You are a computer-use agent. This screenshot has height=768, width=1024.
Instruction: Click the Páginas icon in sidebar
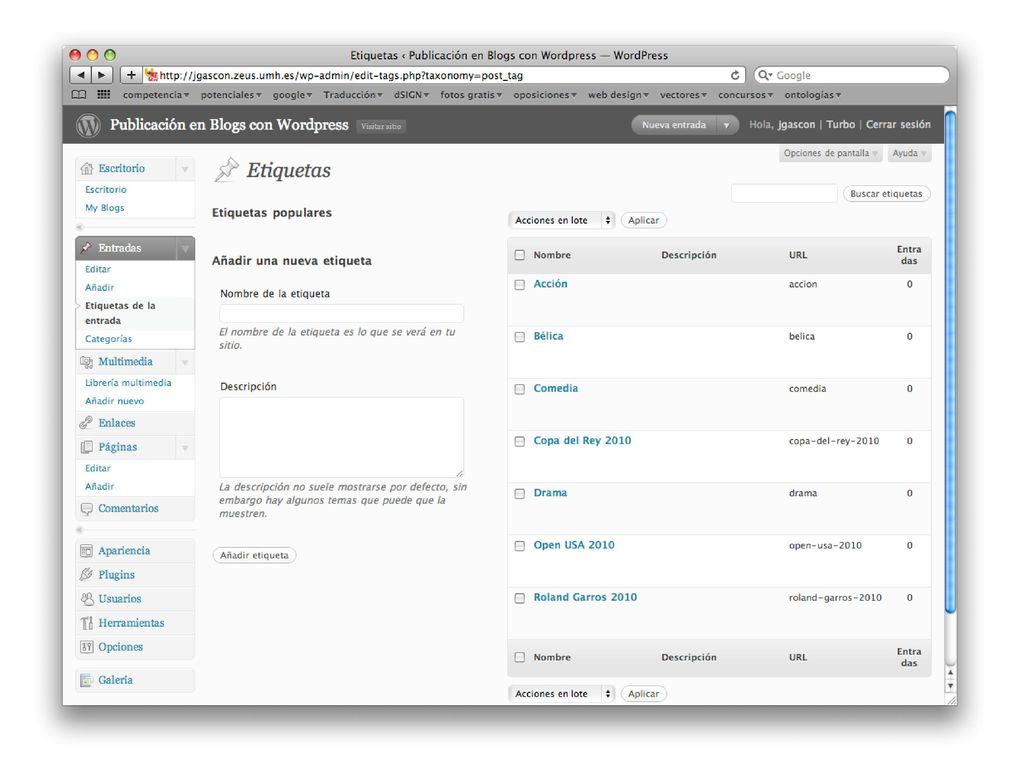pos(86,447)
